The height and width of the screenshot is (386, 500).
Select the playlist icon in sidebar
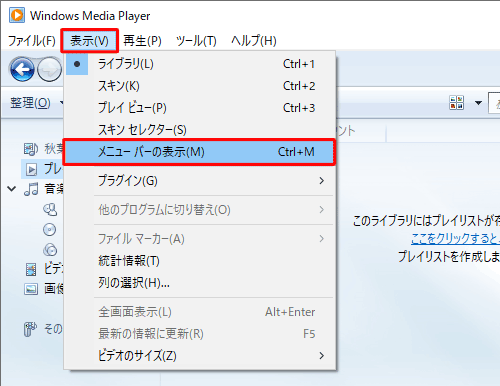pos(31,169)
